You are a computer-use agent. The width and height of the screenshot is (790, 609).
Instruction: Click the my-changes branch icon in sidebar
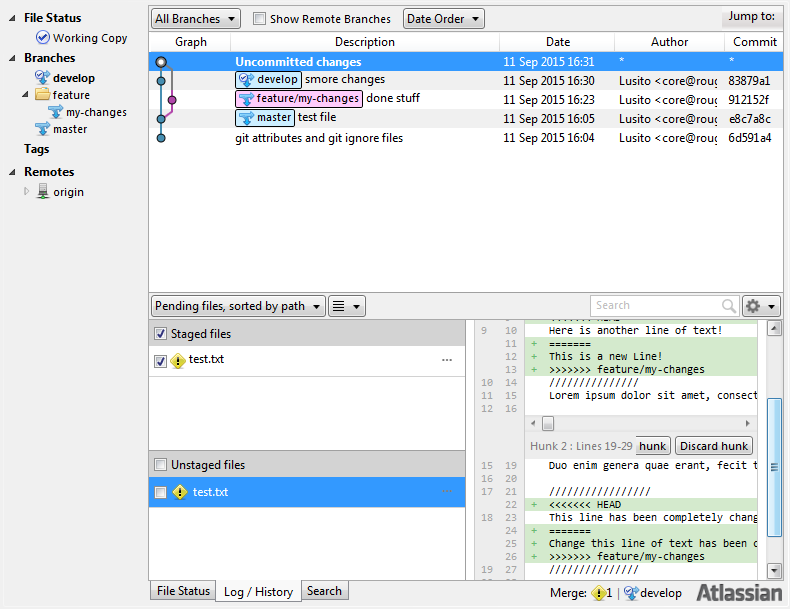tap(55, 112)
